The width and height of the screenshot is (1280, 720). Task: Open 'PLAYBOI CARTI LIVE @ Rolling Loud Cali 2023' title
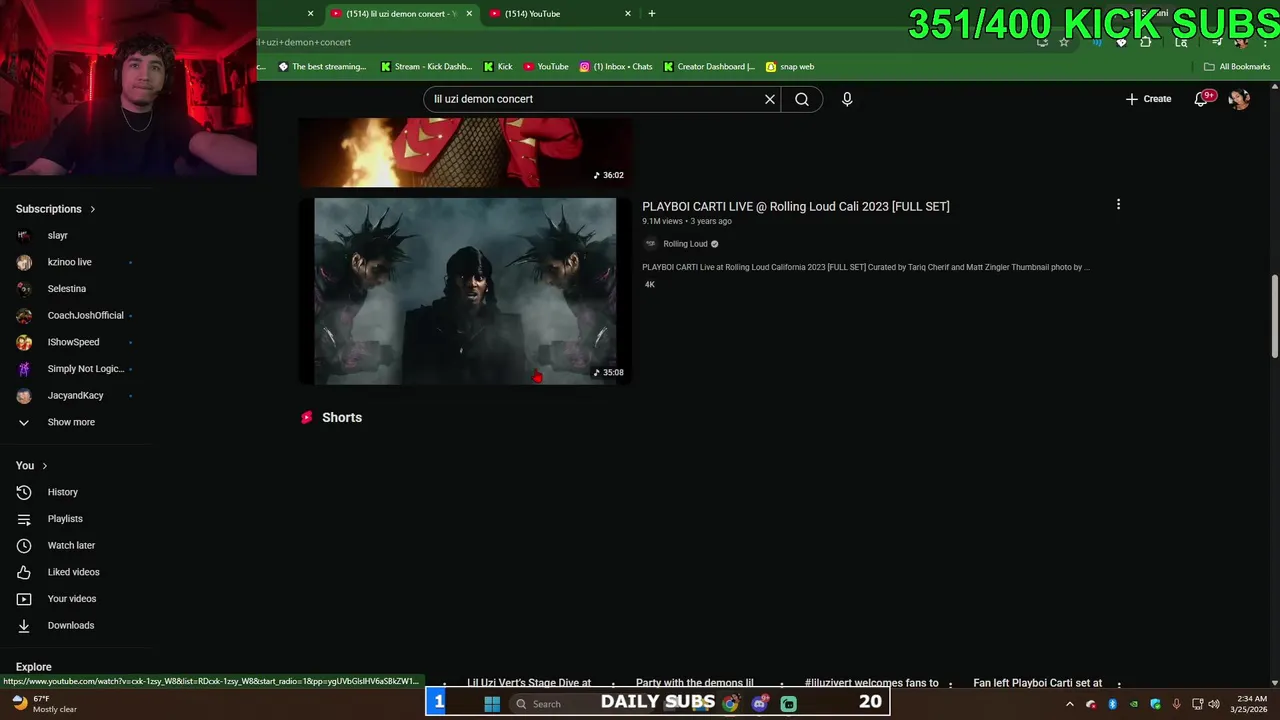pos(796,206)
